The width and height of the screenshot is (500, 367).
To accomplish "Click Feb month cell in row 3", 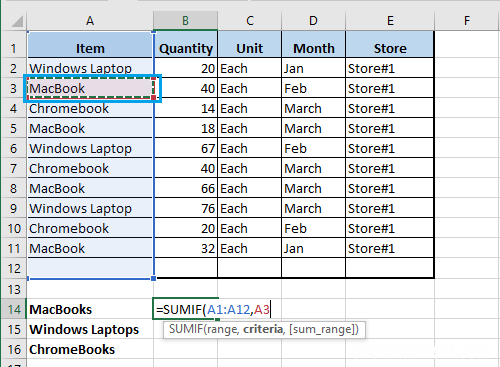I will pos(314,88).
